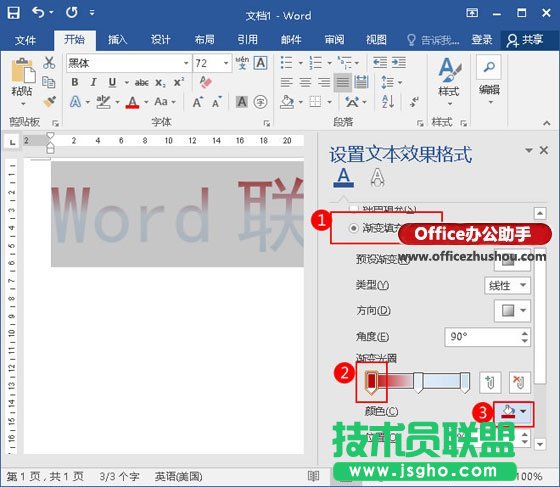Decrease paragraph indent
Screen dimensions: 560x487
(x=380, y=62)
